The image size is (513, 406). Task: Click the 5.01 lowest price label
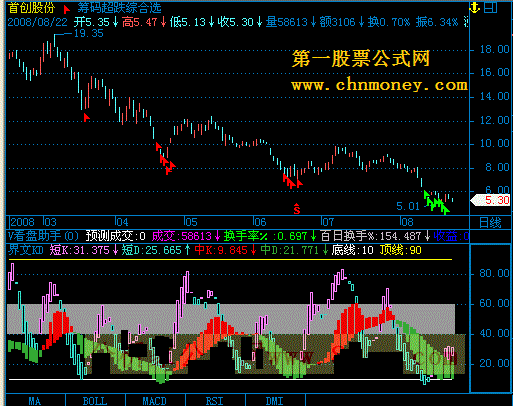pyautogui.click(x=408, y=206)
